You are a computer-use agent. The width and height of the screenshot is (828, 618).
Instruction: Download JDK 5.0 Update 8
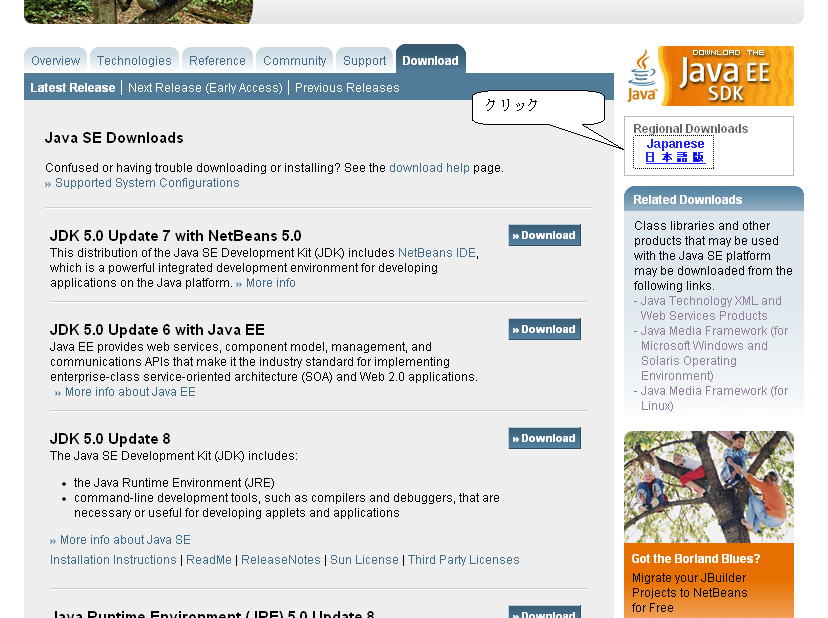click(x=544, y=438)
